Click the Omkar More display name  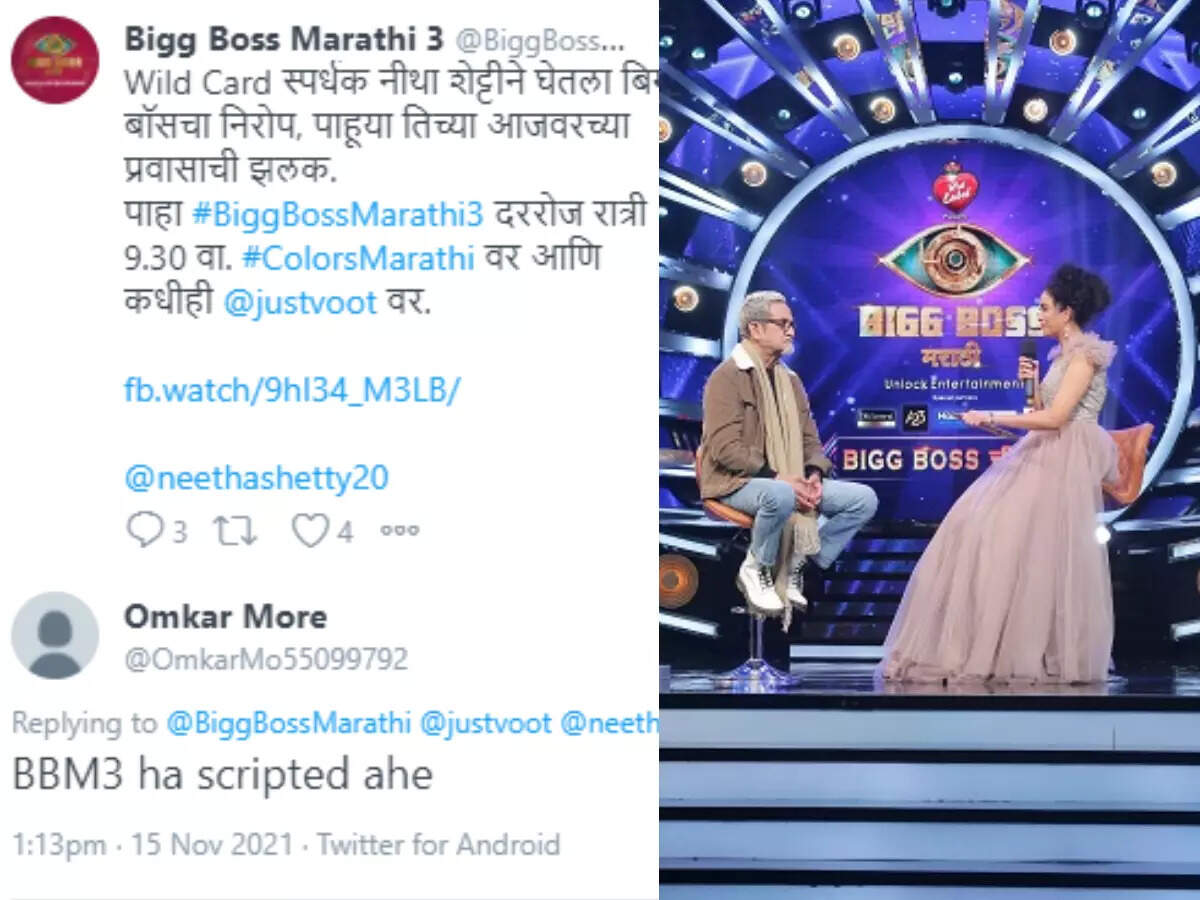click(x=225, y=616)
